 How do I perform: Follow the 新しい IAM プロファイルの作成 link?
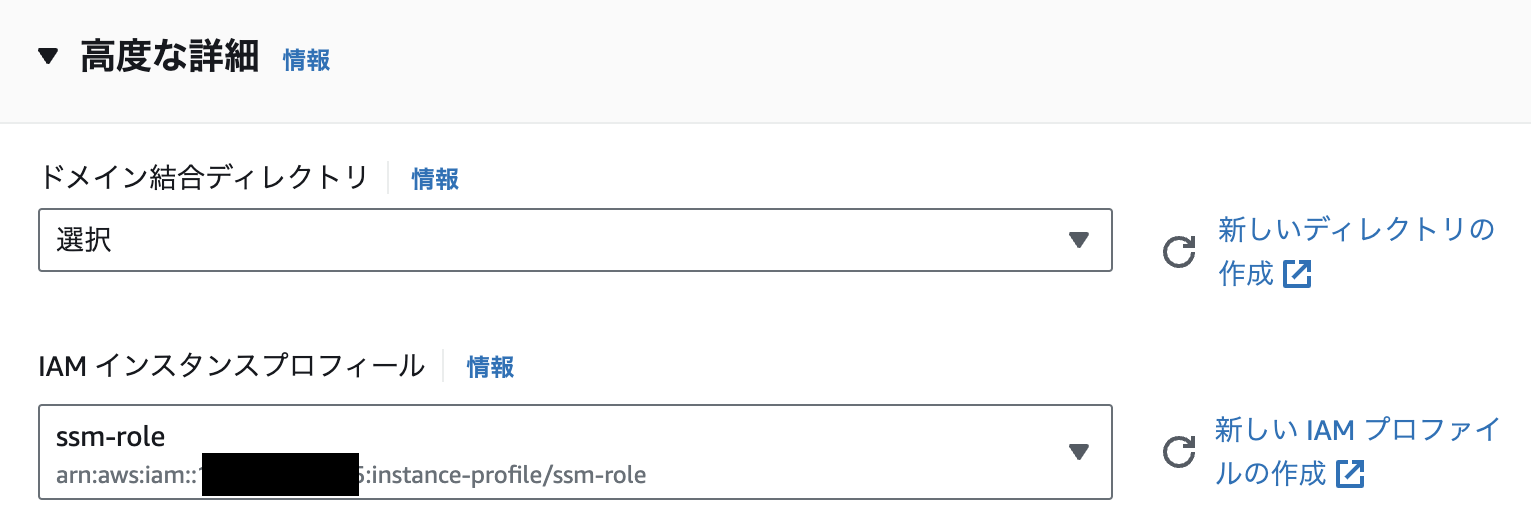pos(1357,430)
